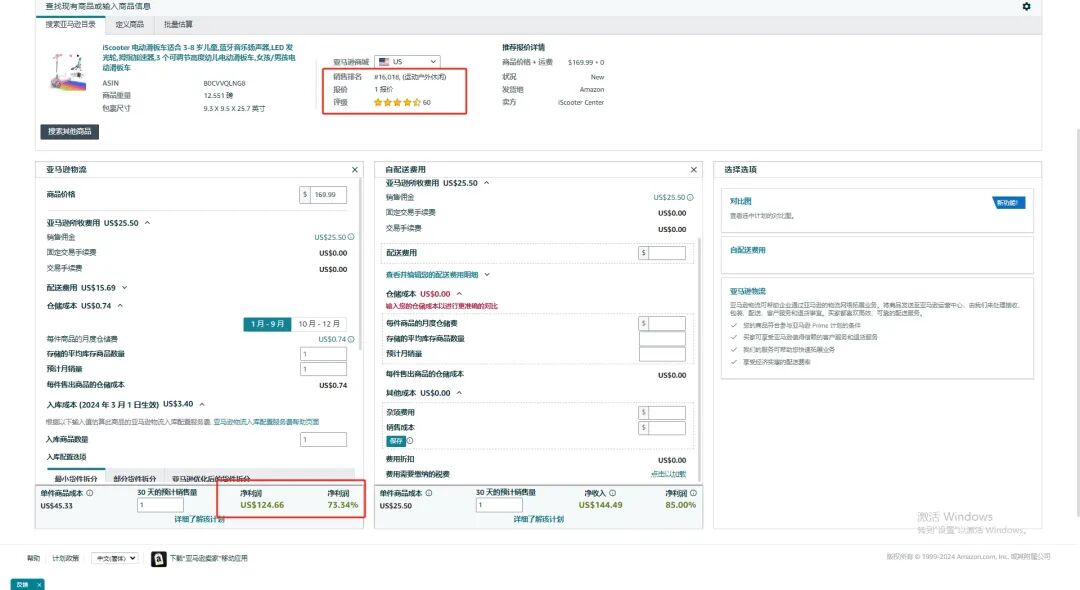Select 亚马逊优化后的货件拆分 tab

point(211,478)
